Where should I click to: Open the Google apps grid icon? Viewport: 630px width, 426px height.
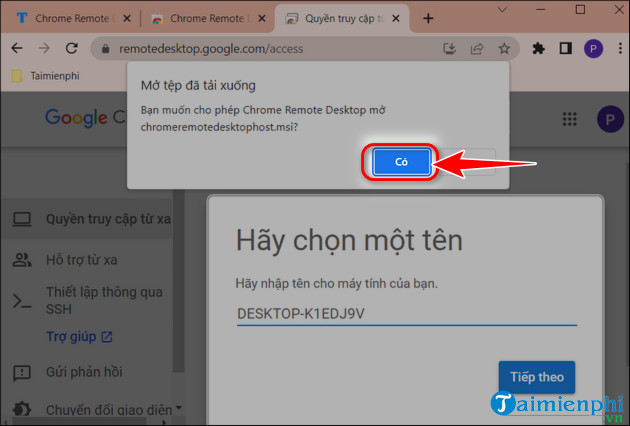(569, 119)
